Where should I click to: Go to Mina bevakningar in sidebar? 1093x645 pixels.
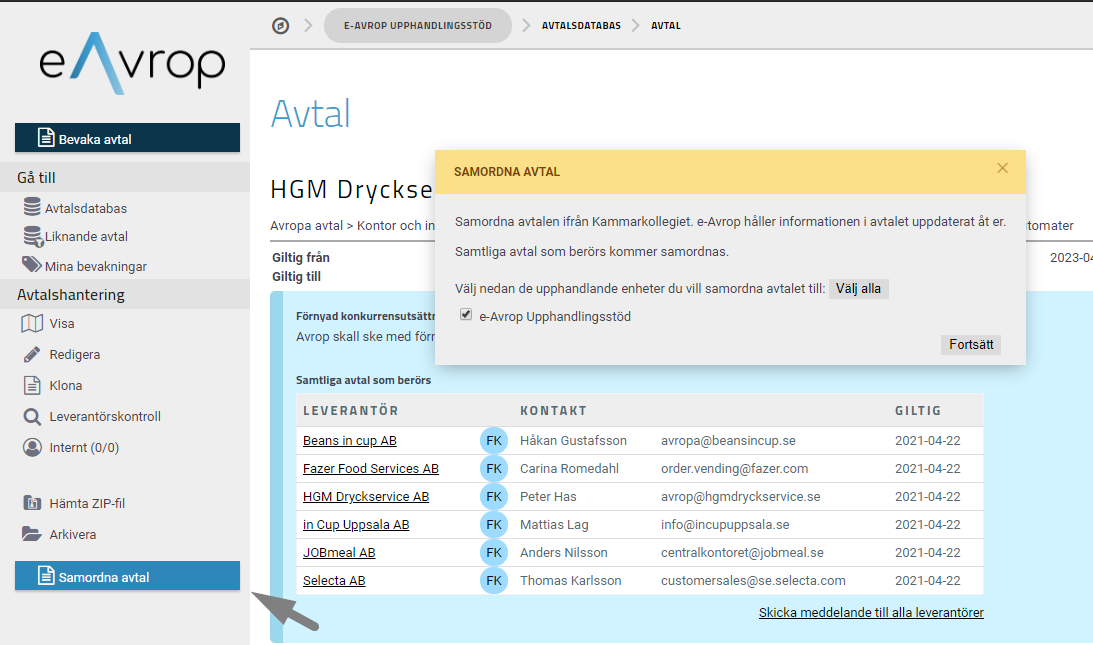point(95,266)
